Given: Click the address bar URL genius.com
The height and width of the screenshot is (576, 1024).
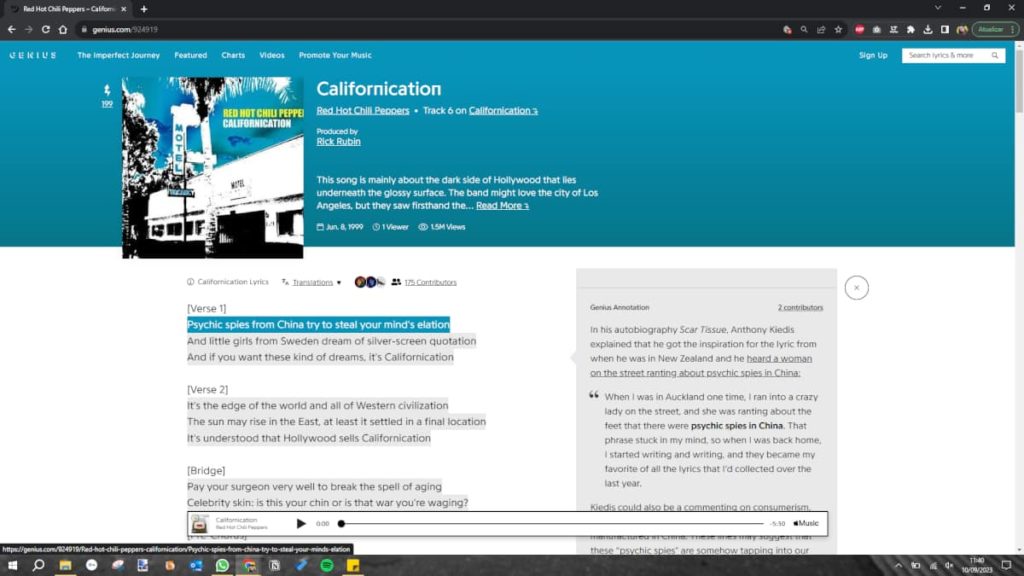Looking at the screenshot, I should [124, 29].
